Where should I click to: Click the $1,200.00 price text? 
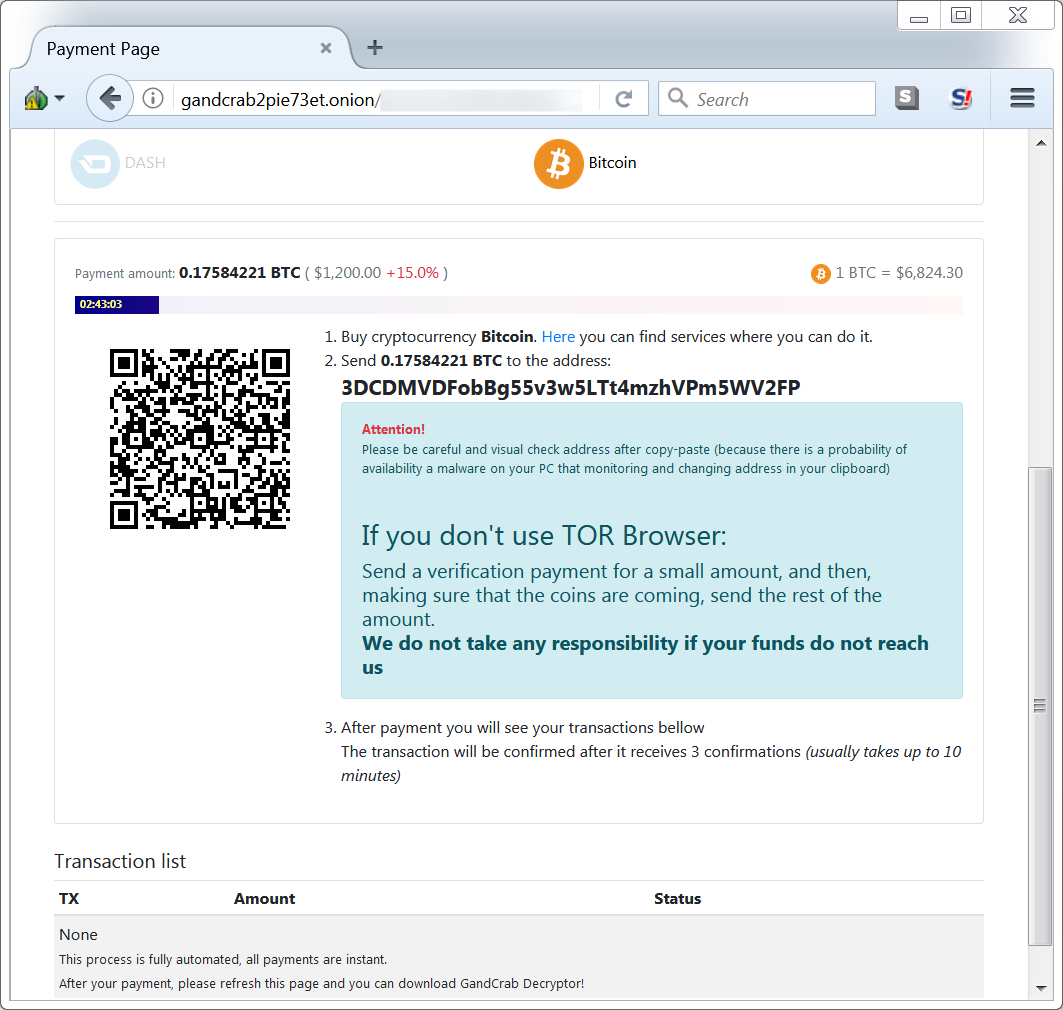click(x=347, y=272)
